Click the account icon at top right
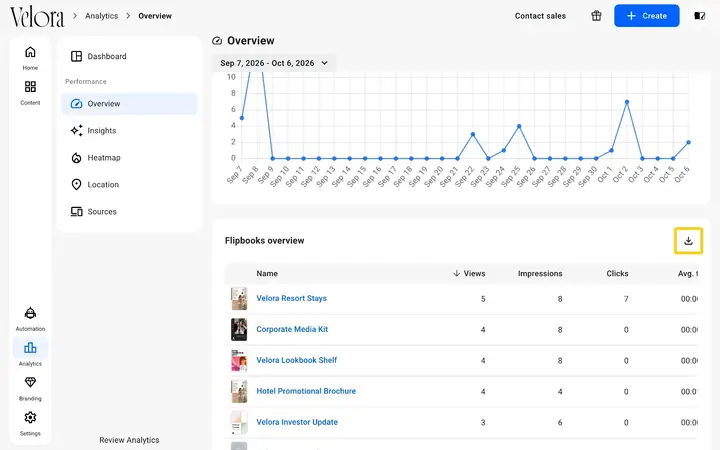This screenshot has height=450, width=720. pyautogui.click(x=699, y=16)
